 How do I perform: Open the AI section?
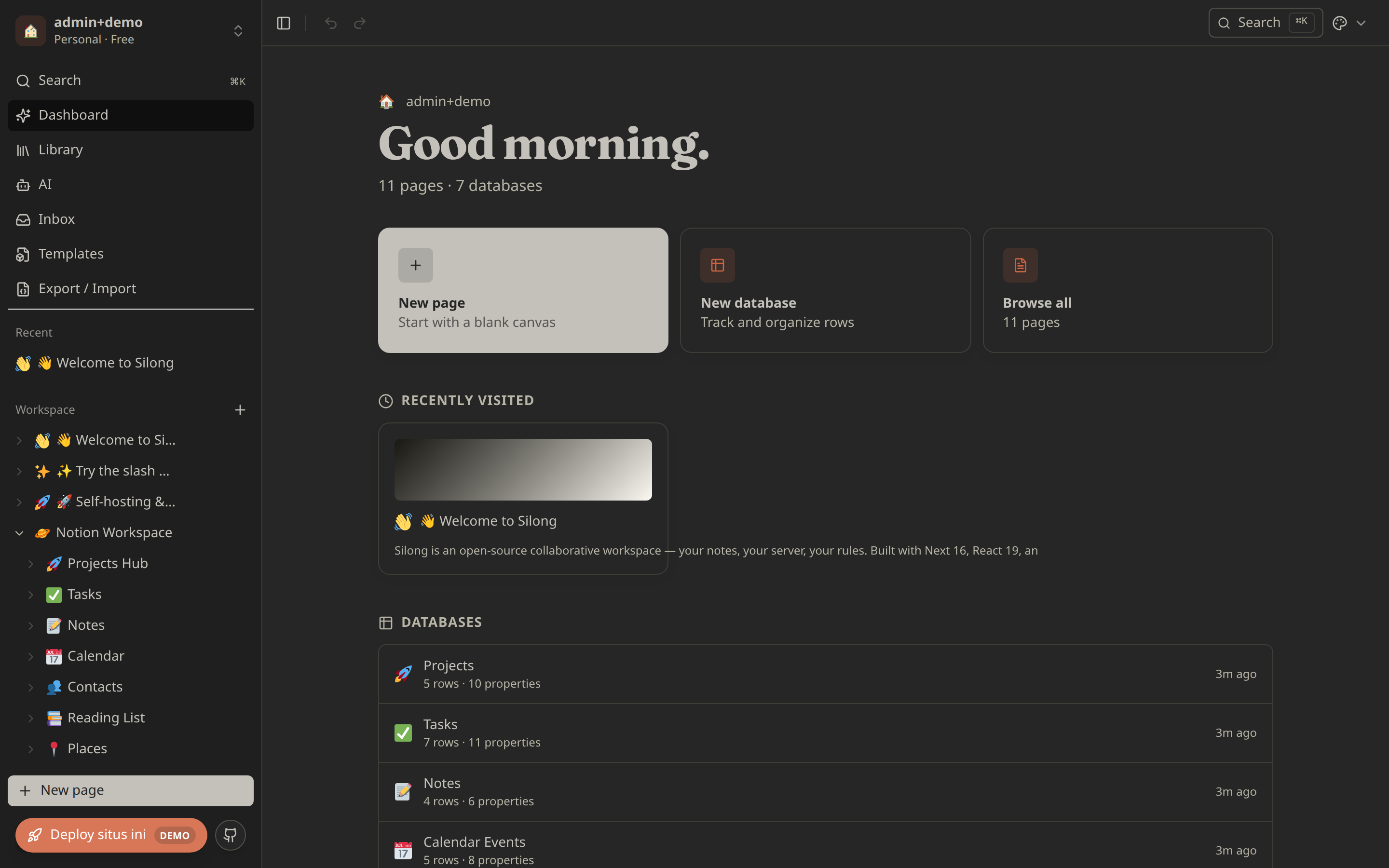[131, 185]
